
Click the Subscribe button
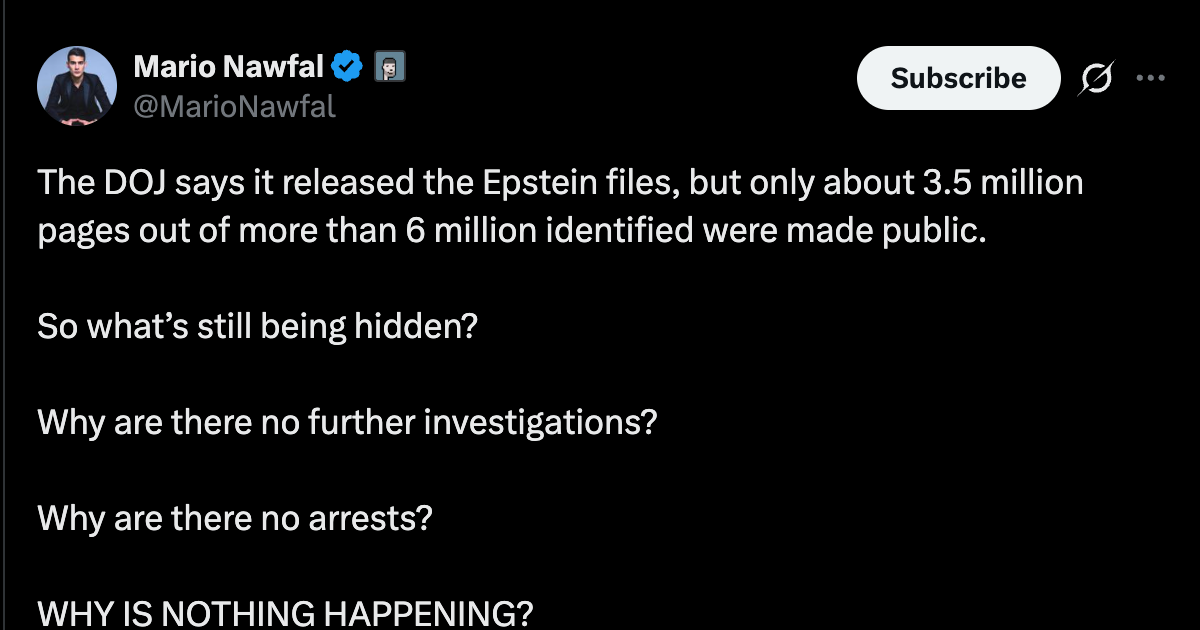pos(958,78)
